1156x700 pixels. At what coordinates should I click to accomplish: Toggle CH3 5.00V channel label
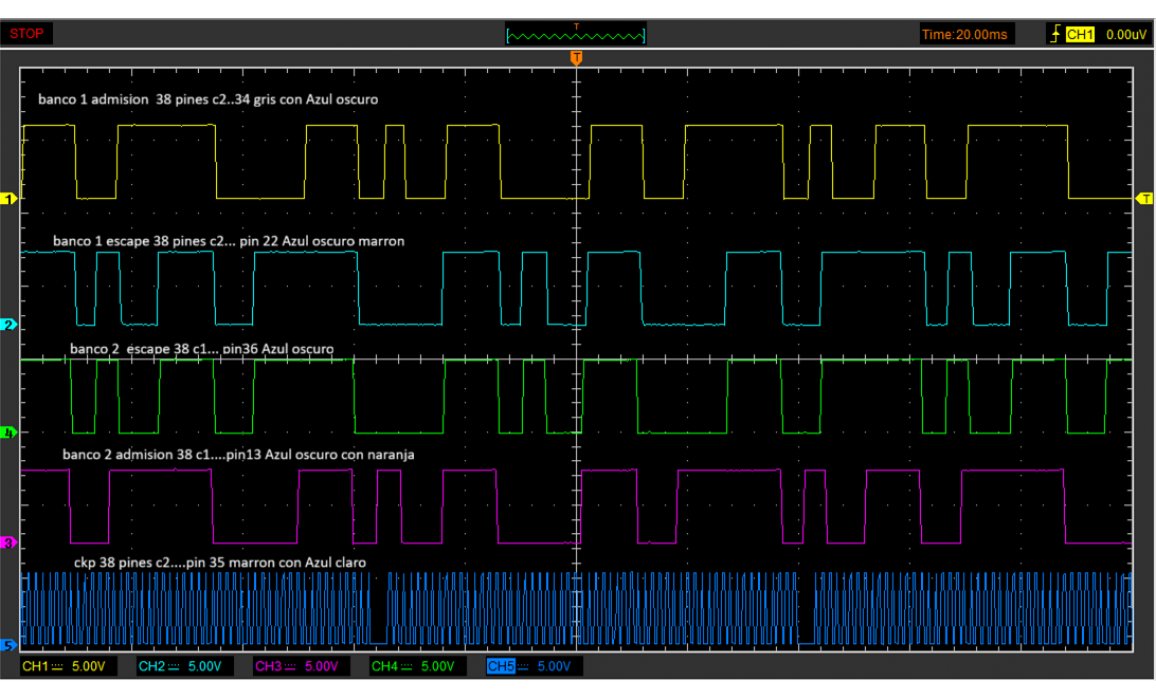(x=302, y=666)
